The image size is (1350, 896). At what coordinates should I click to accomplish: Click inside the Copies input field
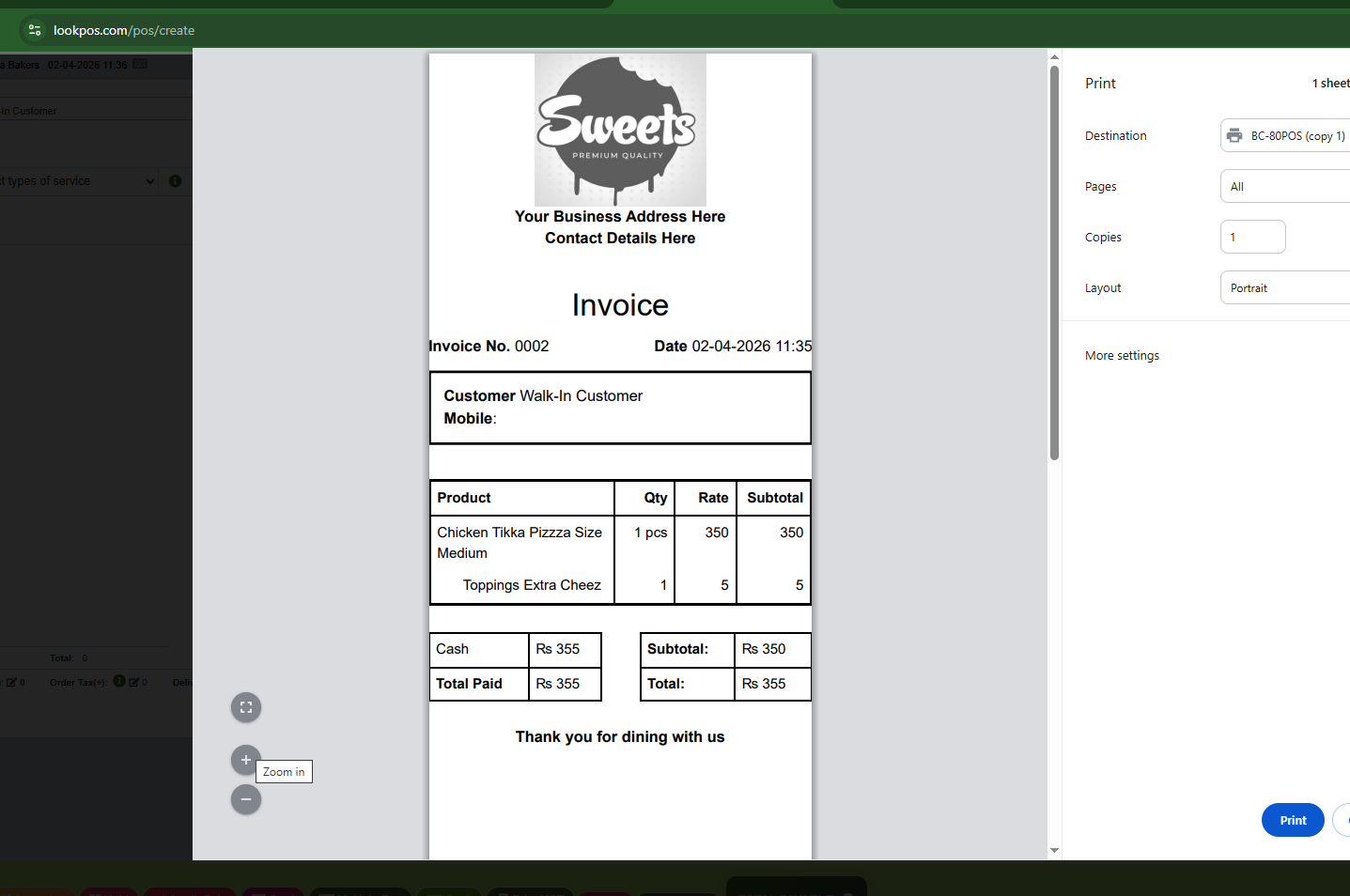(1252, 236)
